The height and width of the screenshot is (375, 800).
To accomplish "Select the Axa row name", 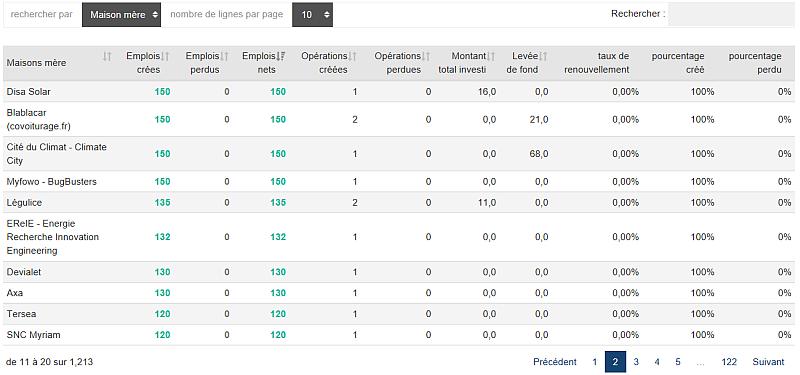I will click(x=14, y=293).
